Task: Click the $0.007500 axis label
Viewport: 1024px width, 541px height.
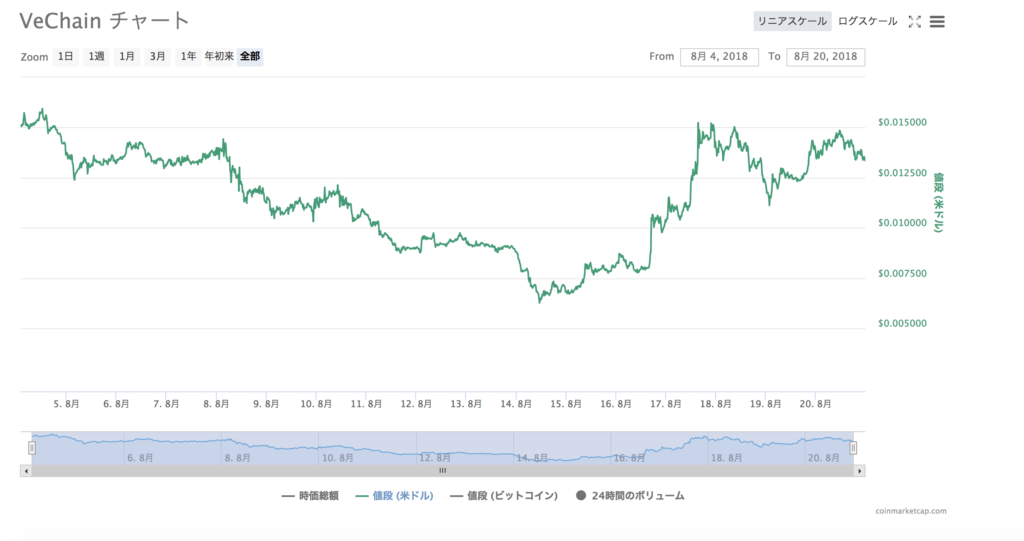Action: coord(902,273)
